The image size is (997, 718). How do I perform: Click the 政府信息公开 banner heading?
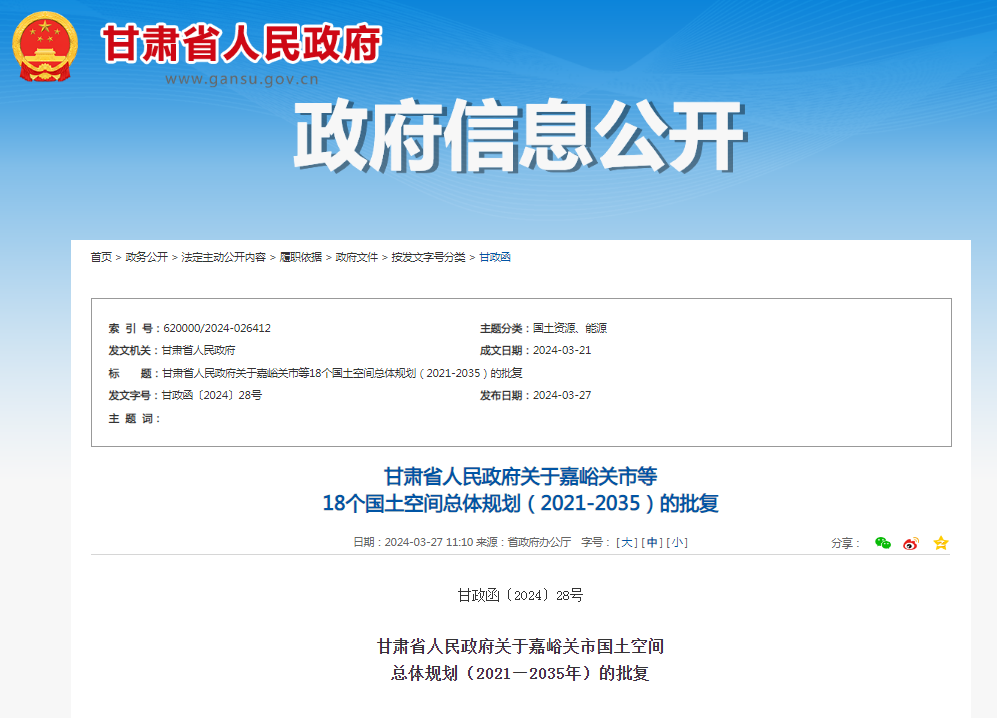(518, 137)
